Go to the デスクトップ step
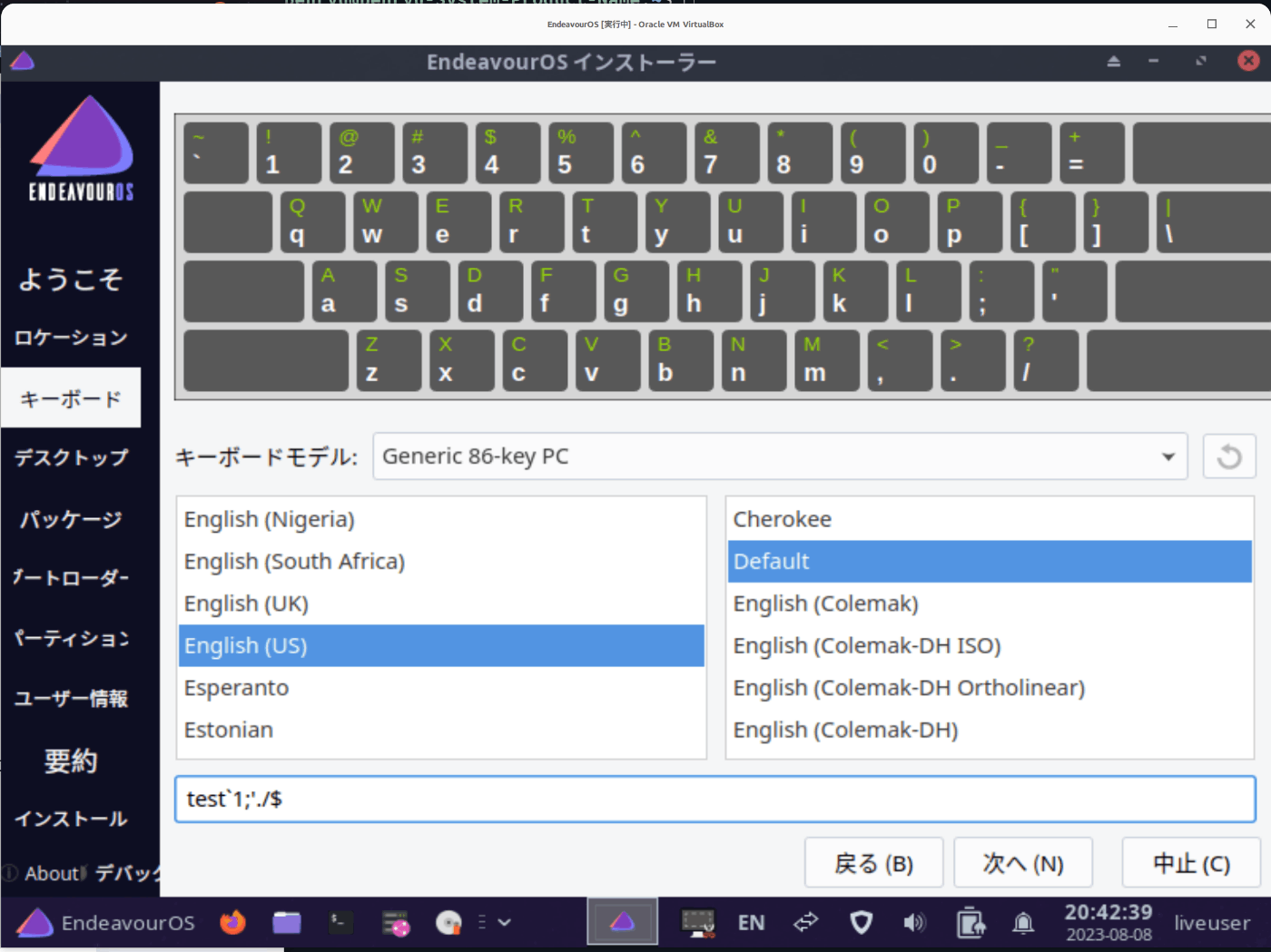The image size is (1271, 952). tap(71, 457)
